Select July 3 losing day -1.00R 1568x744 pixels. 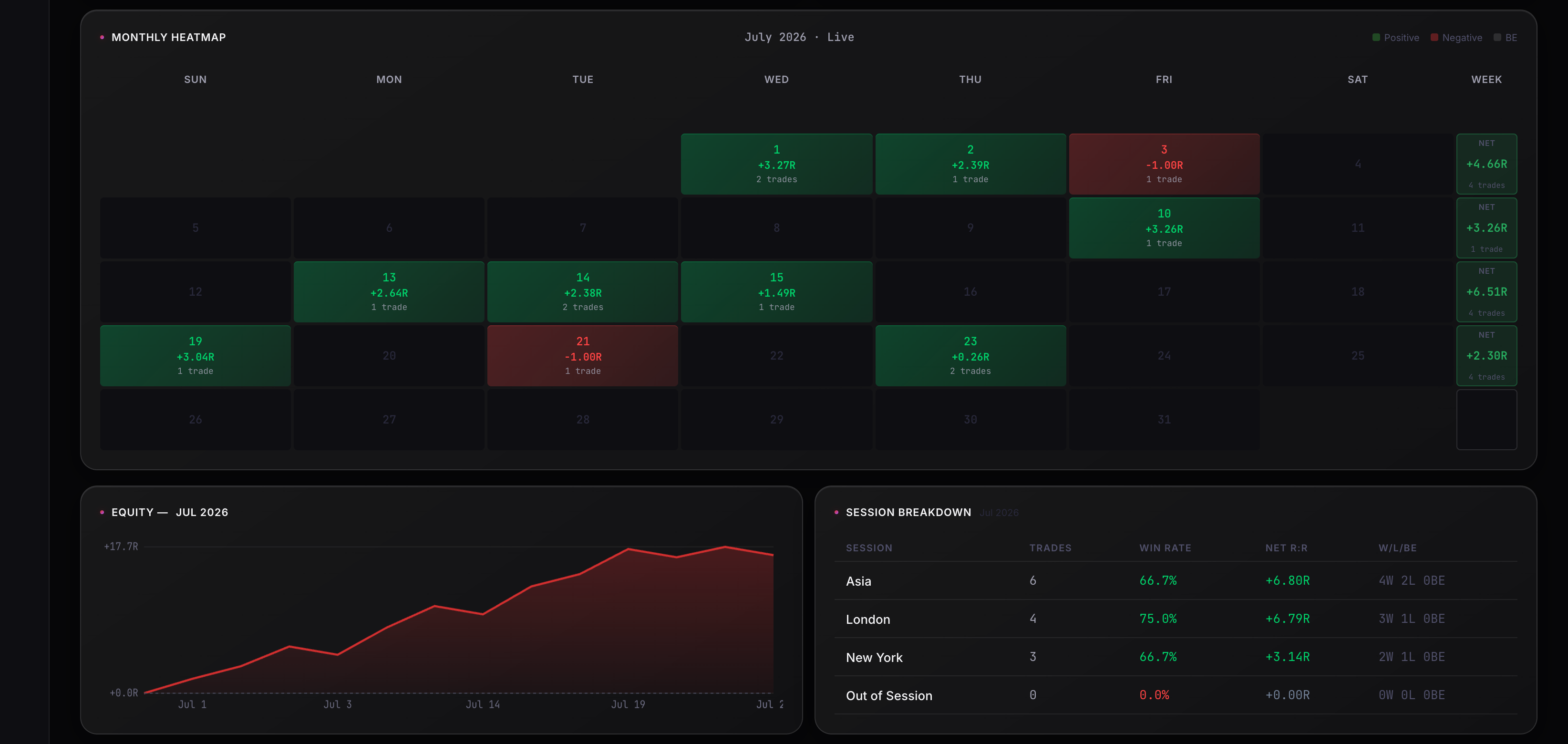pos(1164,164)
